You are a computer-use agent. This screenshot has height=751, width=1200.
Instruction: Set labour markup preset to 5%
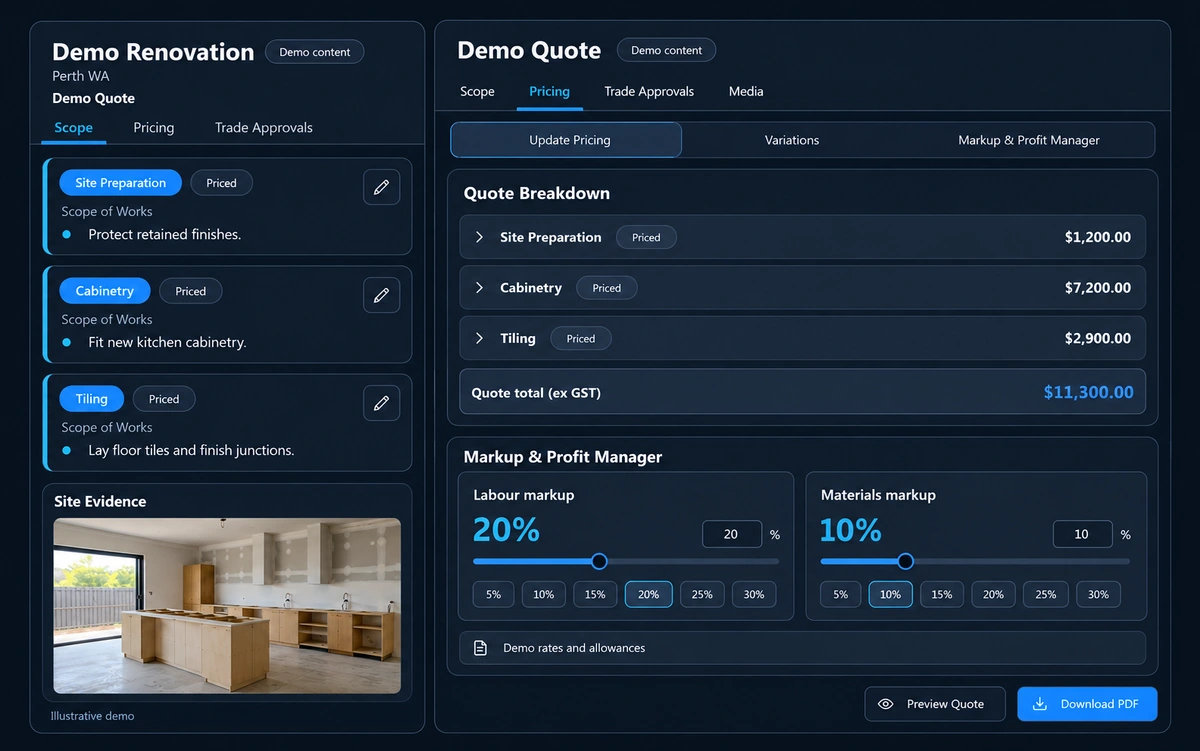coord(494,594)
